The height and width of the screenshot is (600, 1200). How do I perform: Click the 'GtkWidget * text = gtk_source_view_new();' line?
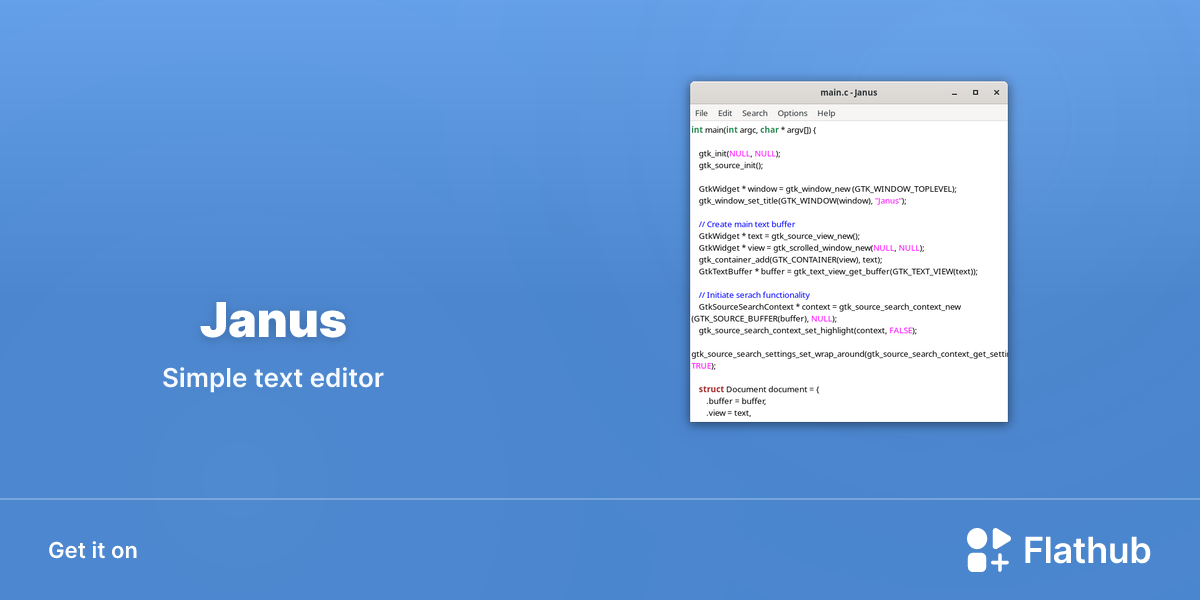[779, 236]
